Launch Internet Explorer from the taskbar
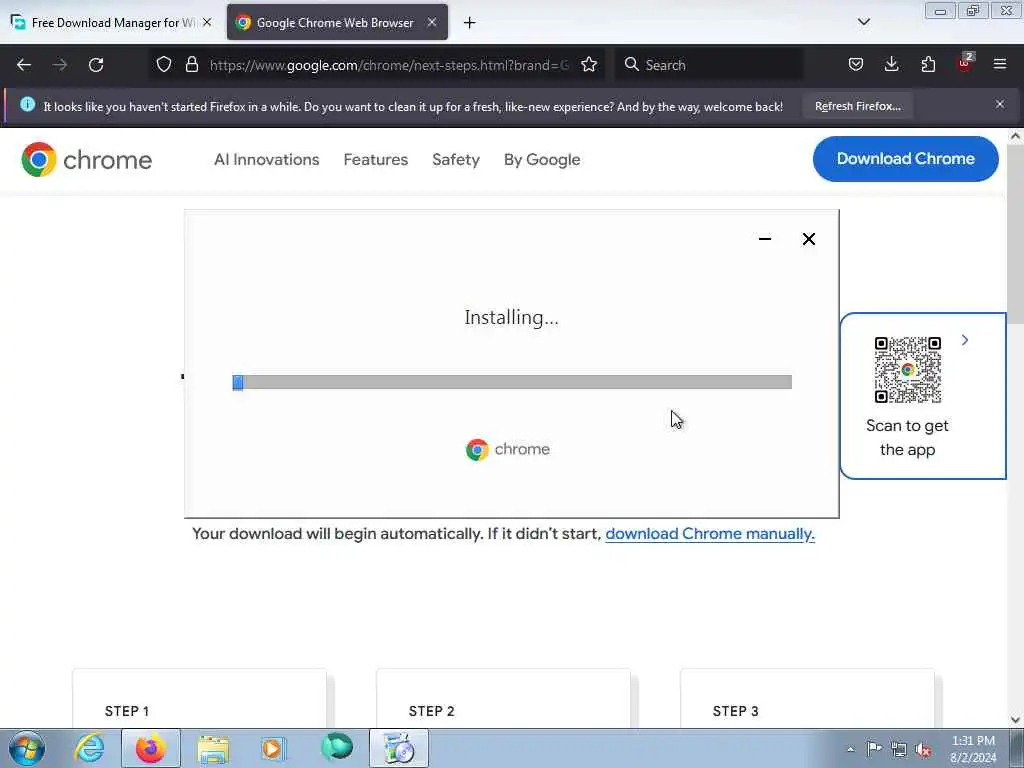Viewport: 1024px width, 768px height. 89,748
